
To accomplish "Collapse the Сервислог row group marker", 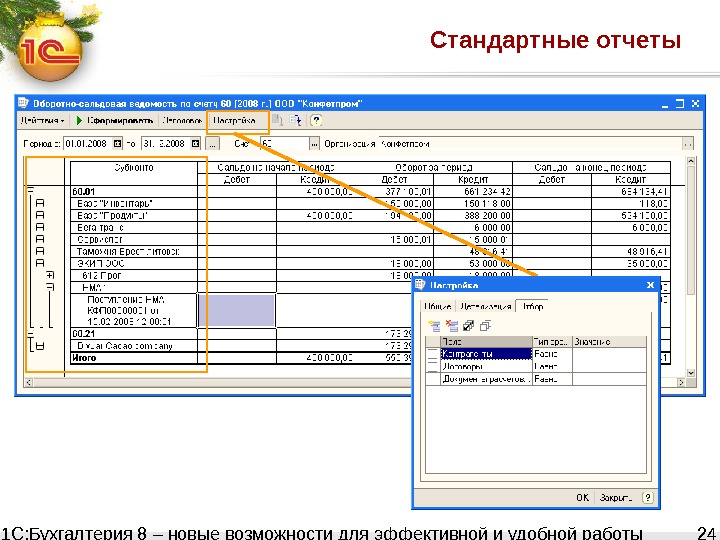I will pos(40,239).
